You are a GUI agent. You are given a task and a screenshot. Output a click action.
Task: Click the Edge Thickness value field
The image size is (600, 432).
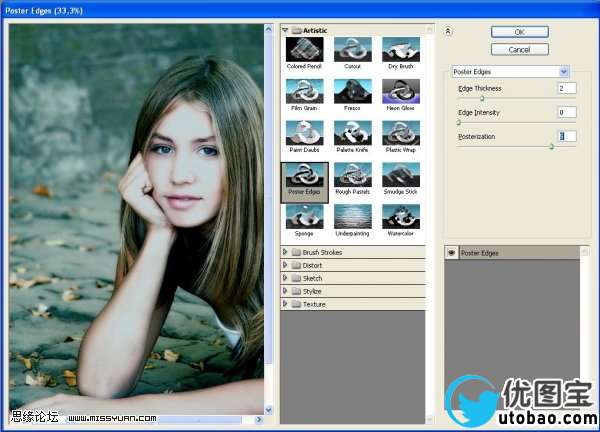coord(567,89)
